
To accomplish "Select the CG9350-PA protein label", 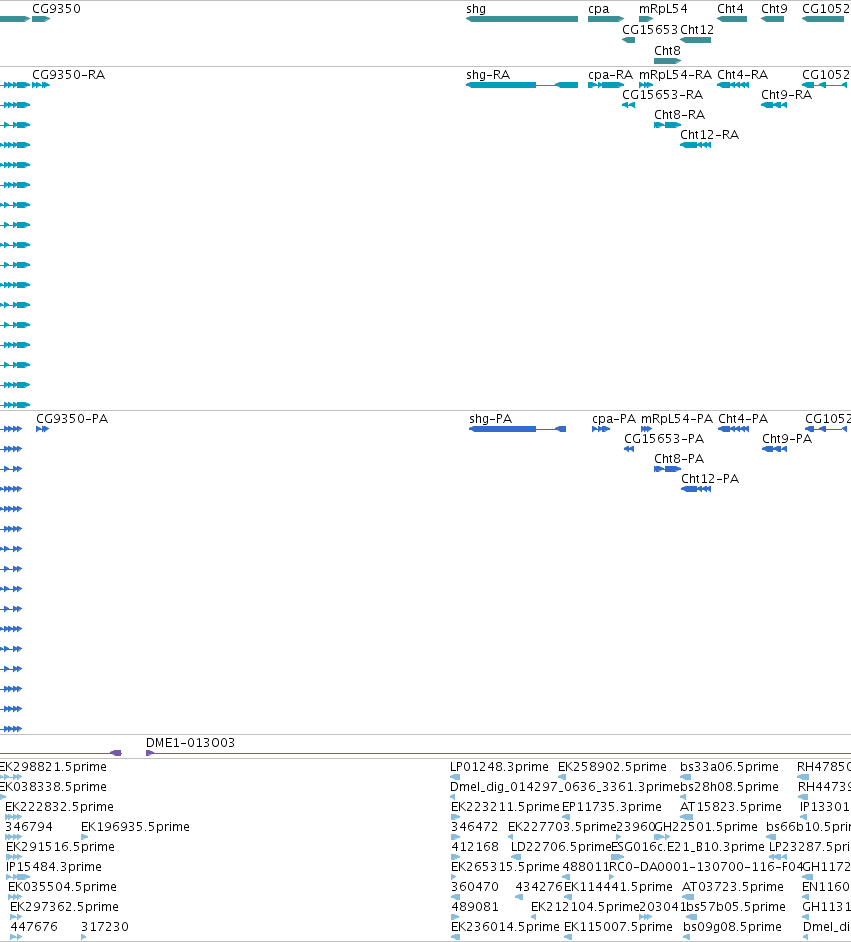I will (72, 419).
